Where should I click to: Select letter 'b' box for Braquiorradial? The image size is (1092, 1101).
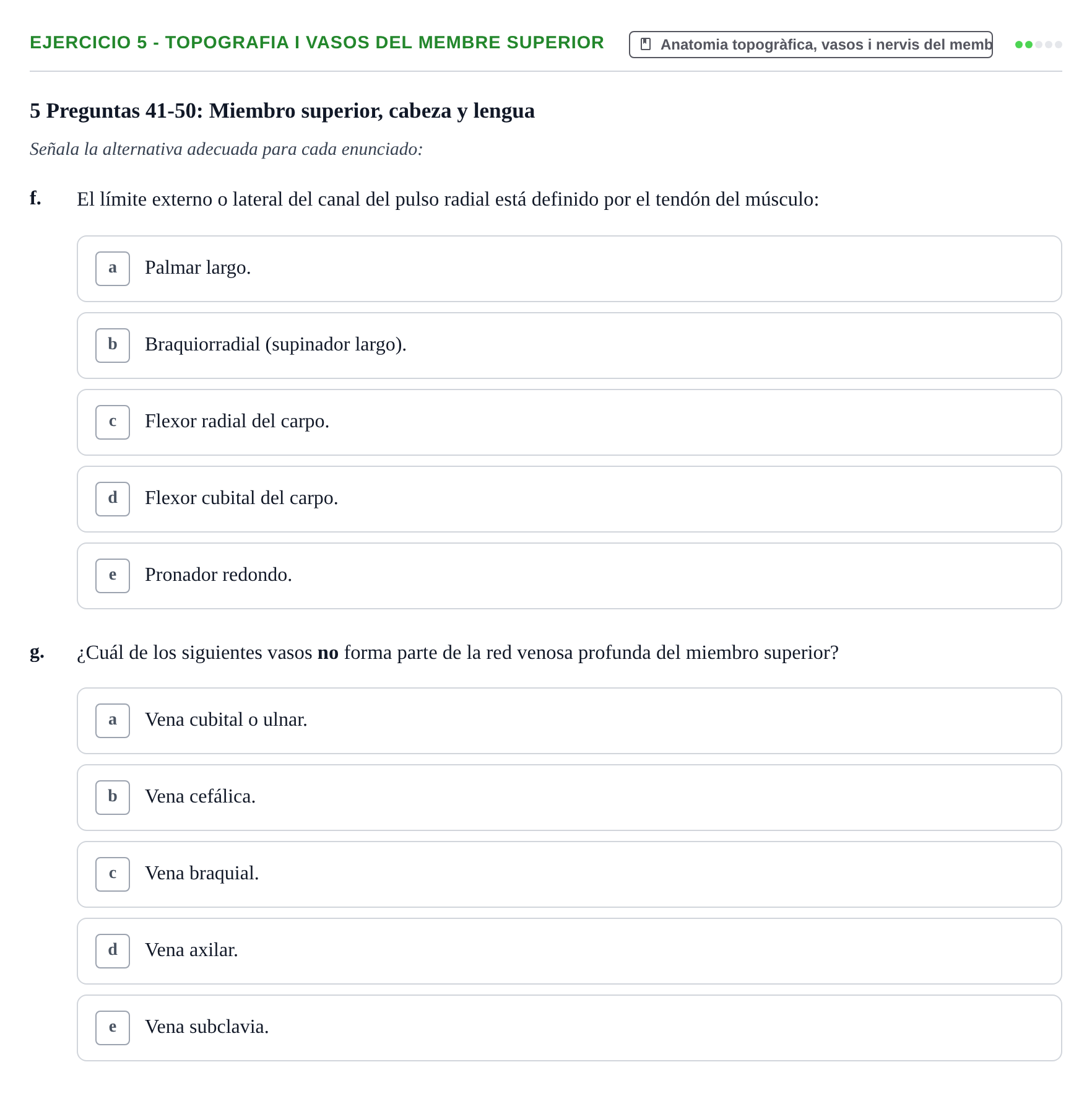pyautogui.click(x=113, y=346)
